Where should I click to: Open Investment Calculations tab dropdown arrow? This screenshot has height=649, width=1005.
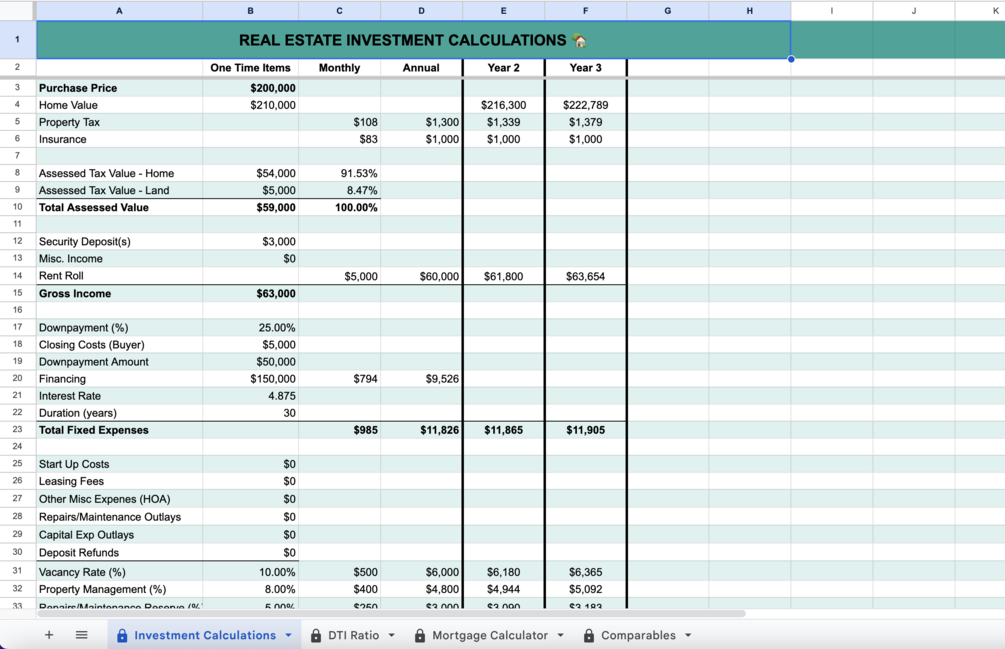288,636
